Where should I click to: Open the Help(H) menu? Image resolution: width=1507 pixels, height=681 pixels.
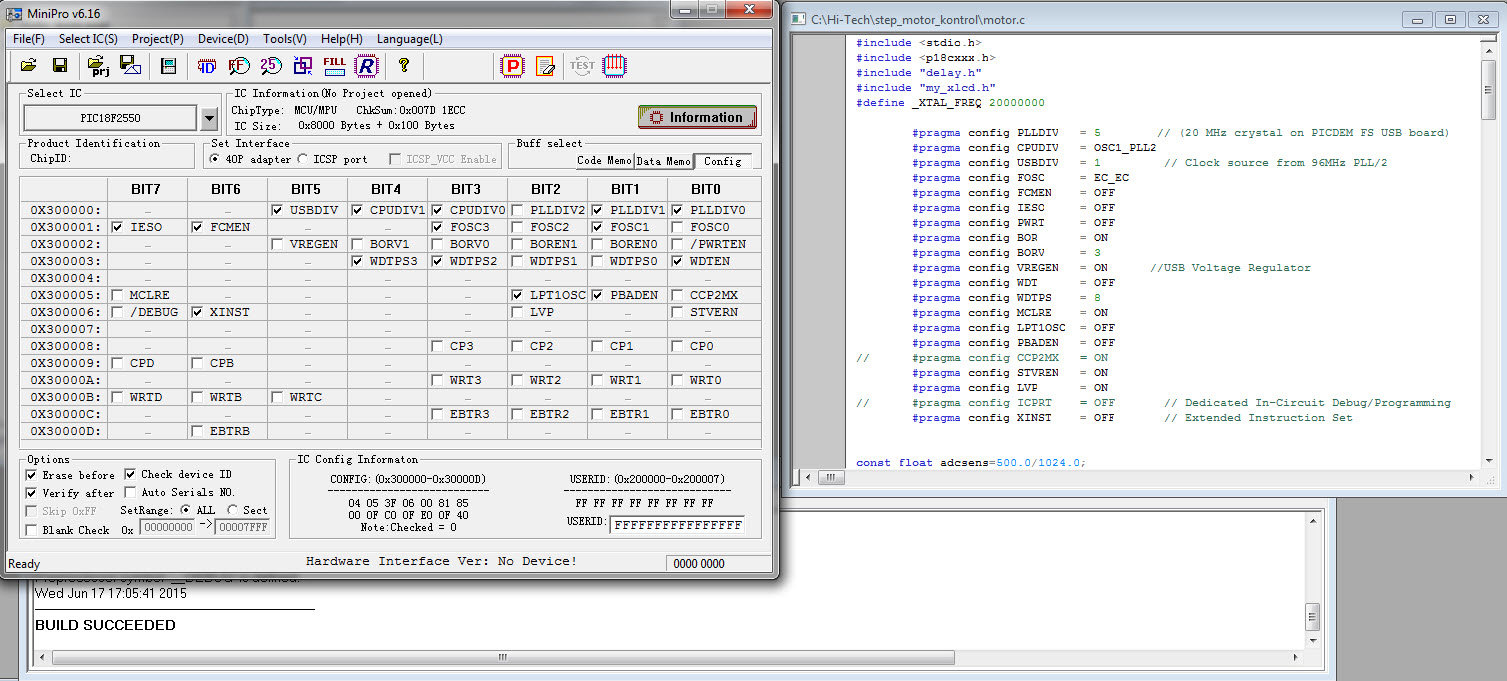(342, 39)
